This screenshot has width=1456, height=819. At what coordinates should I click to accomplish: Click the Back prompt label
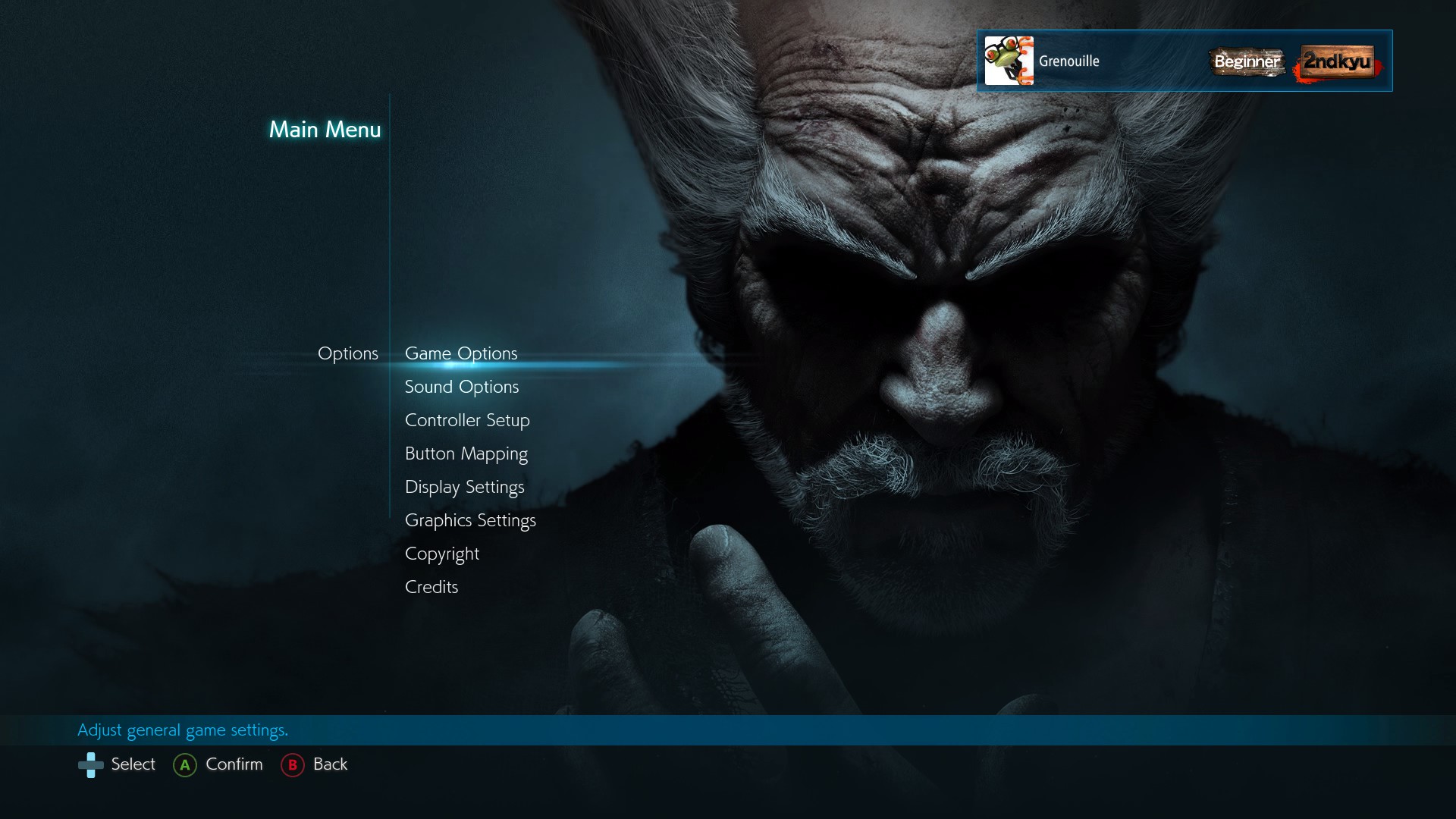coord(331,764)
